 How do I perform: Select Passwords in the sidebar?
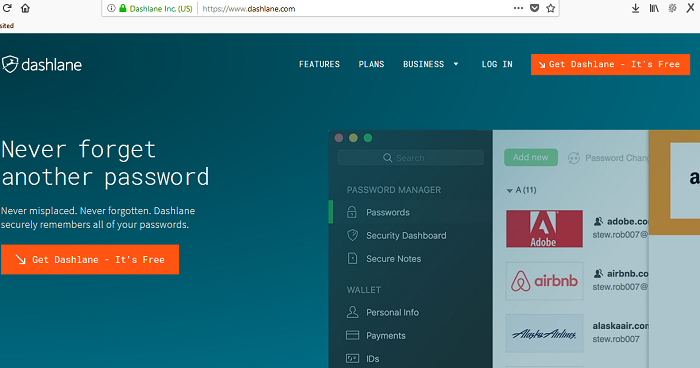(388, 212)
